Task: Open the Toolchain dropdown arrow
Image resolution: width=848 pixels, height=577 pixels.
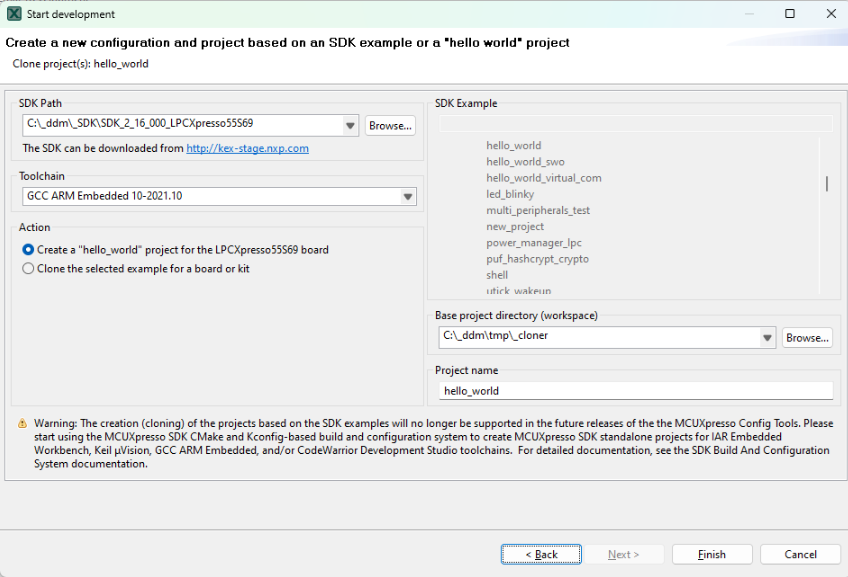Action: click(408, 196)
